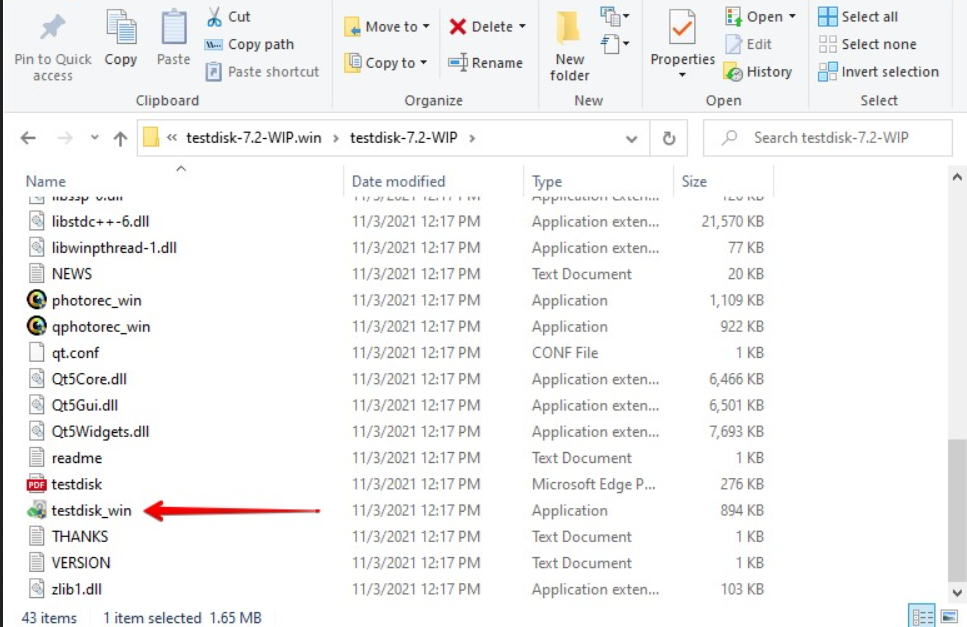Click Select all
The height and width of the screenshot is (627, 967).
point(858,17)
